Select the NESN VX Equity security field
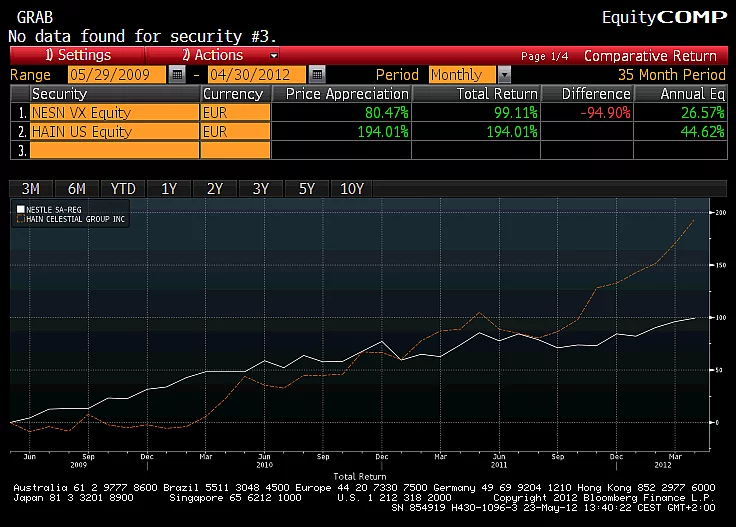The height and width of the screenshot is (527, 736). 114,113
